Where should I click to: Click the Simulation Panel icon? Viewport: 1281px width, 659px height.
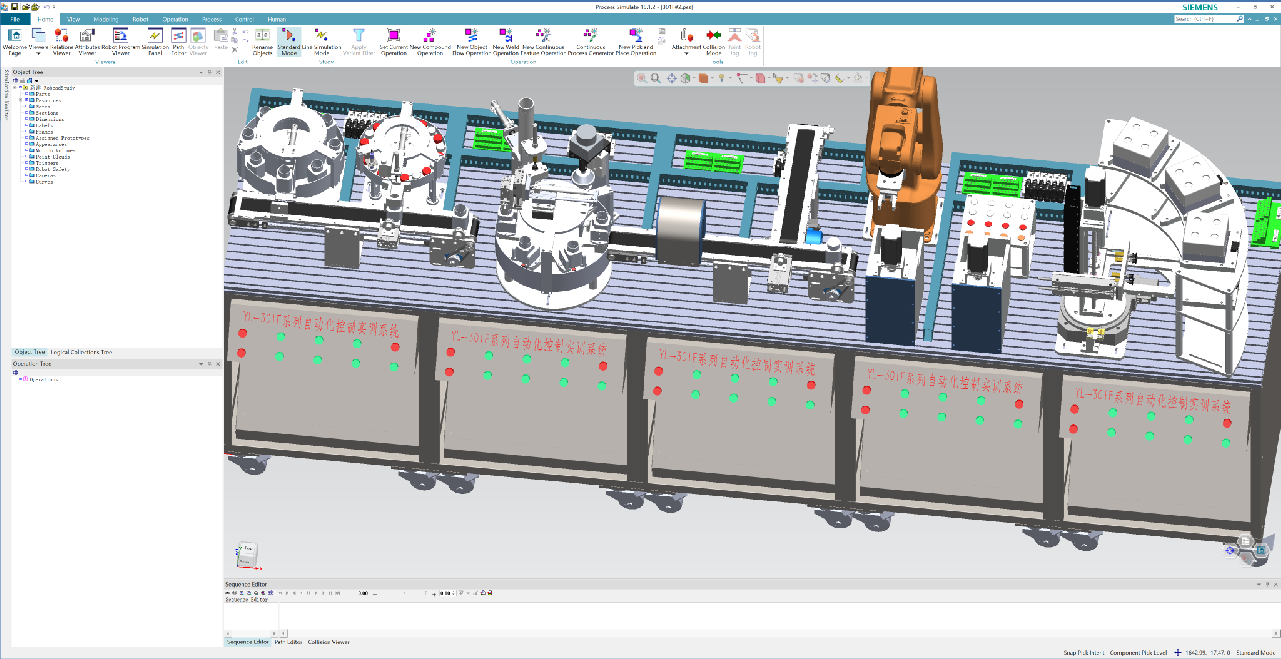(155, 41)
